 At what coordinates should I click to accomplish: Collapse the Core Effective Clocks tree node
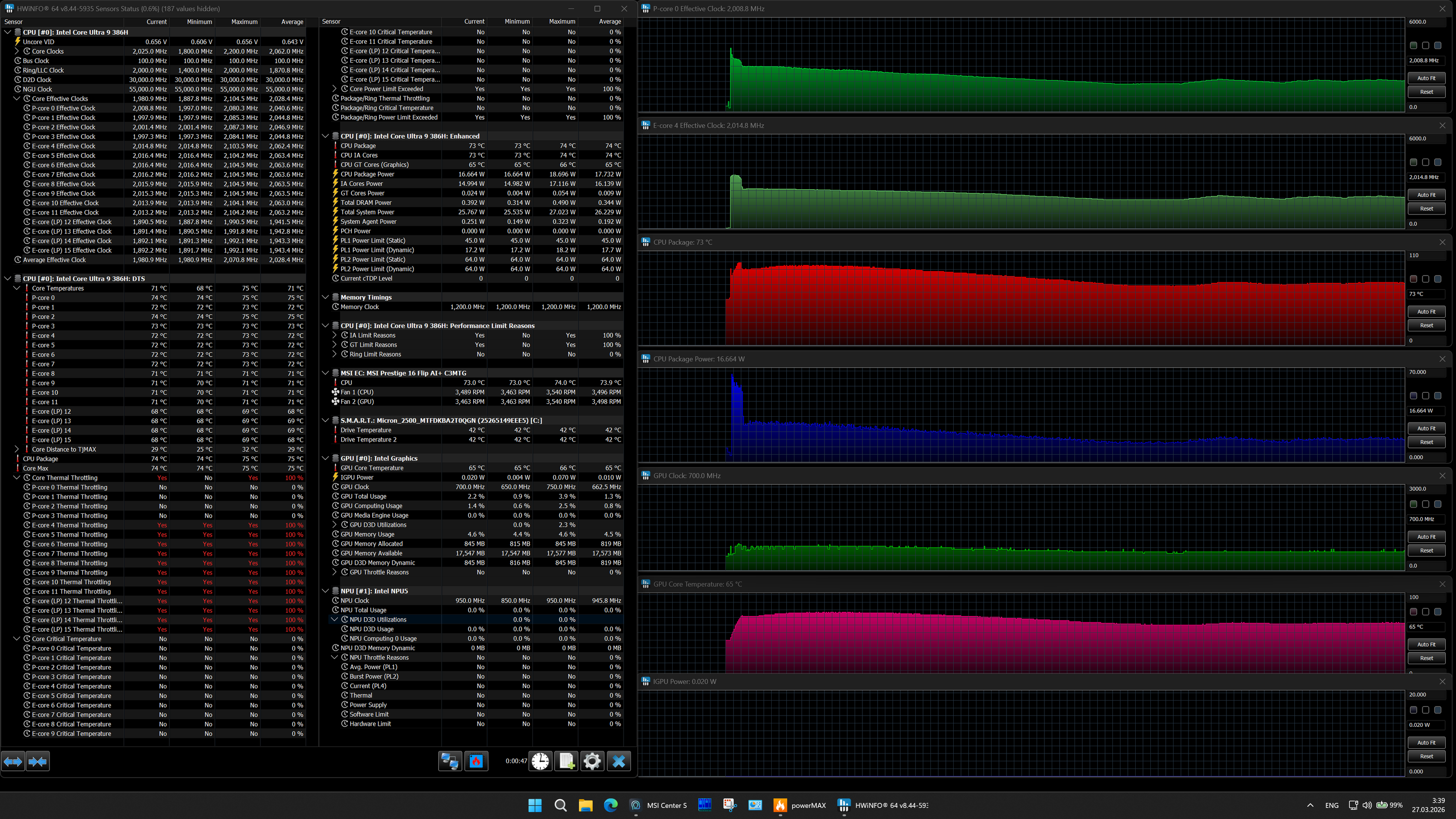pyautogui.click(x=17, y=98)
